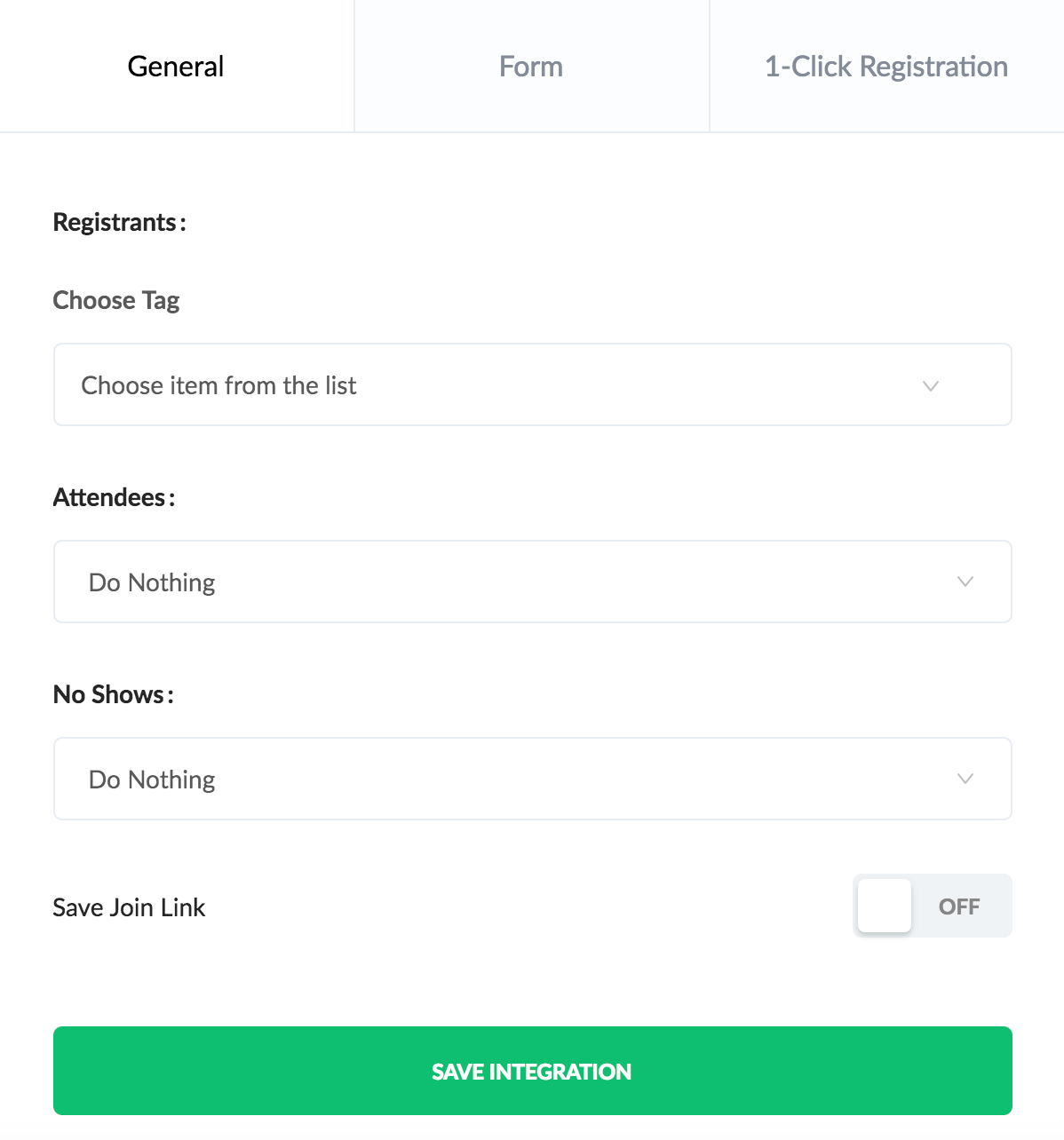Click "Do Nothing" text under Attendees
This screenshot has height=1140, width=1064.
click(152, 582)
